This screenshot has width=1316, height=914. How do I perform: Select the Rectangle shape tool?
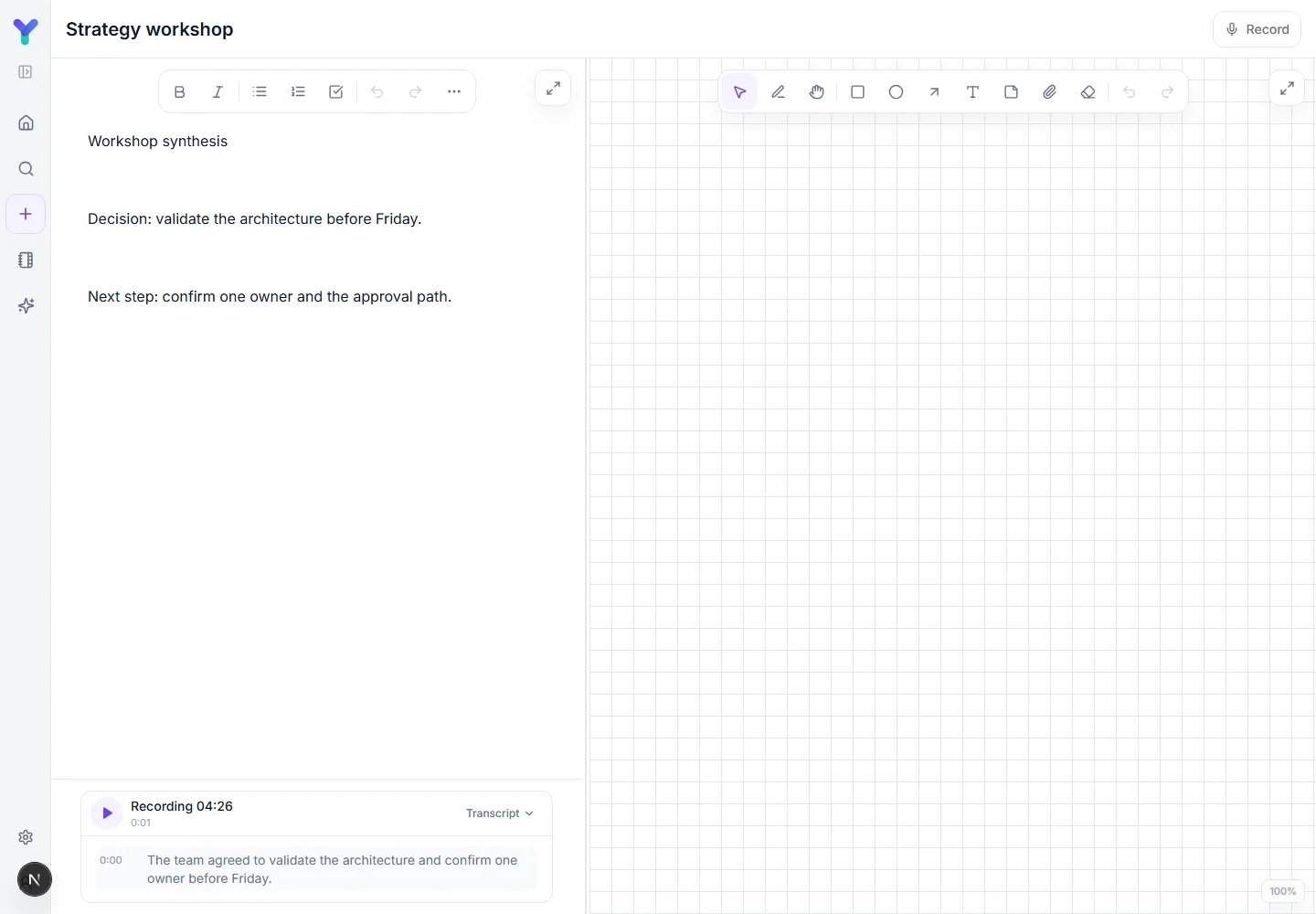tap(857, 92)
